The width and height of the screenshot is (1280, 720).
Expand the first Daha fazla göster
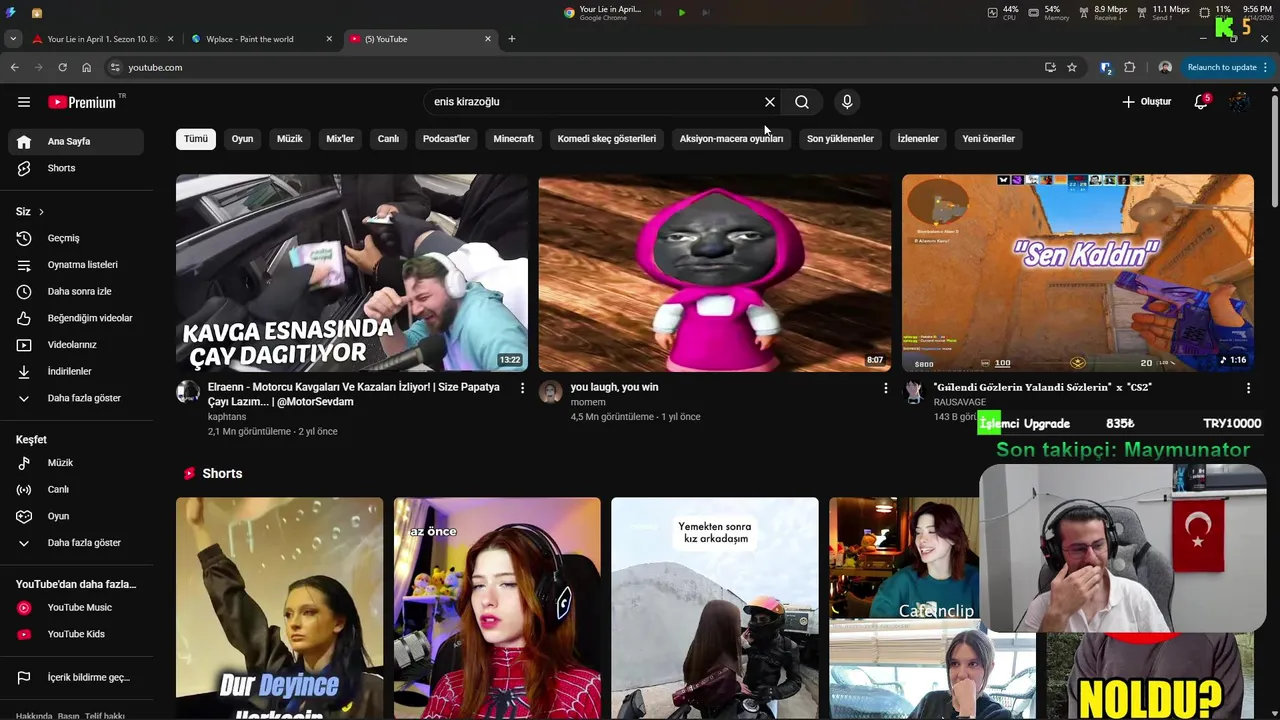[x=76, y=398]
